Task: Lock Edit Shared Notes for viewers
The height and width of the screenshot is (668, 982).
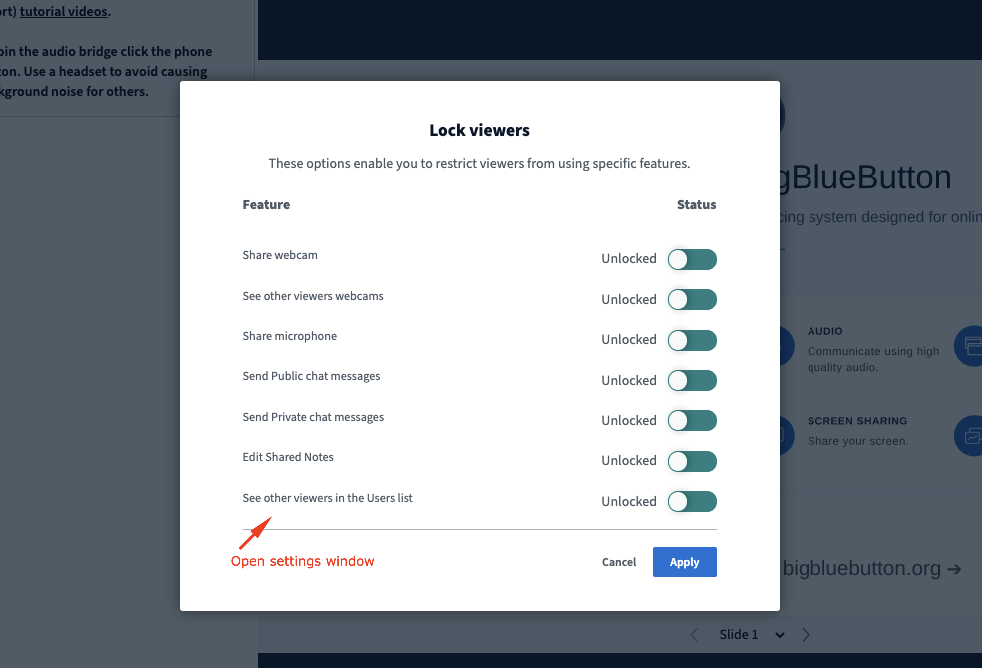Action: coord(692,461)
